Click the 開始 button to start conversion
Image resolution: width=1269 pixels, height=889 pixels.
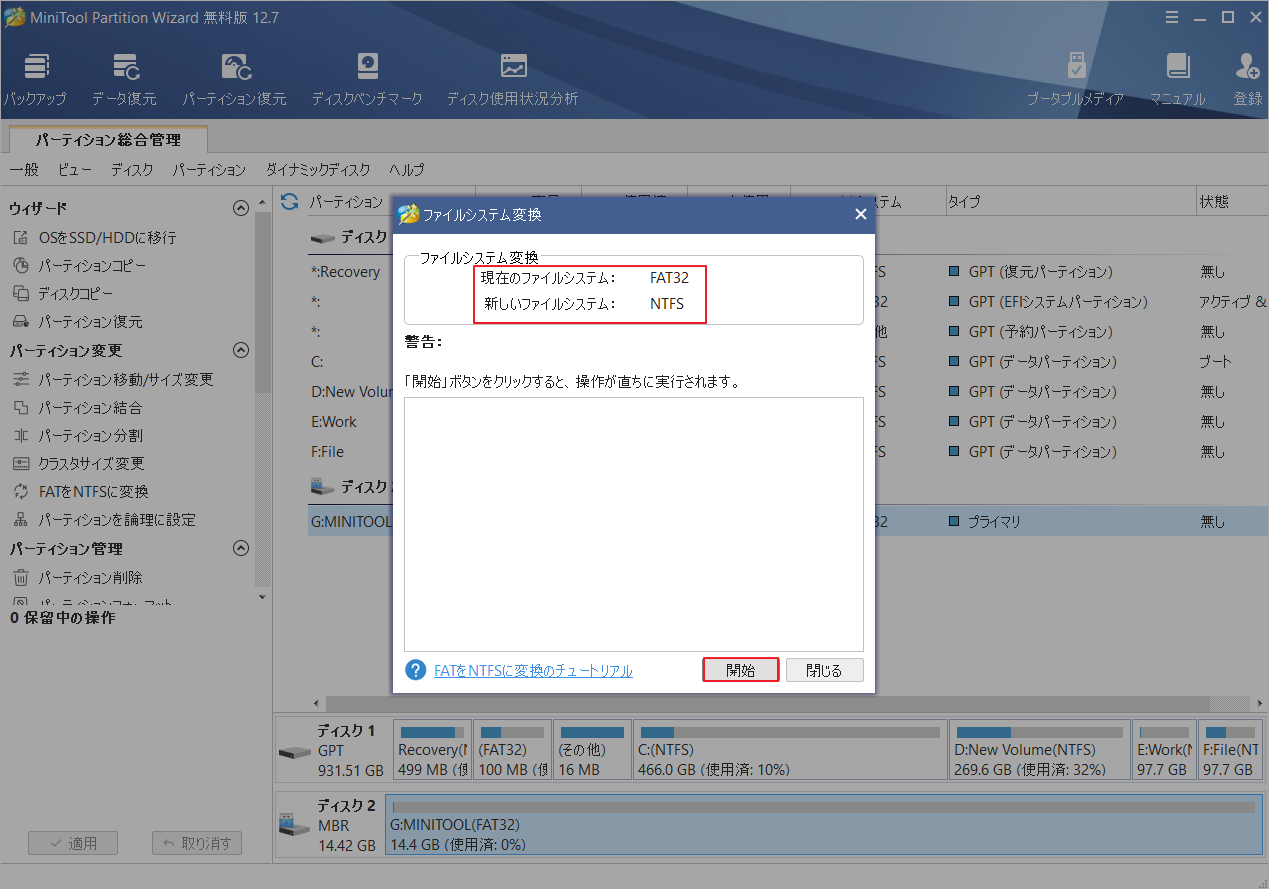[740, 669]
